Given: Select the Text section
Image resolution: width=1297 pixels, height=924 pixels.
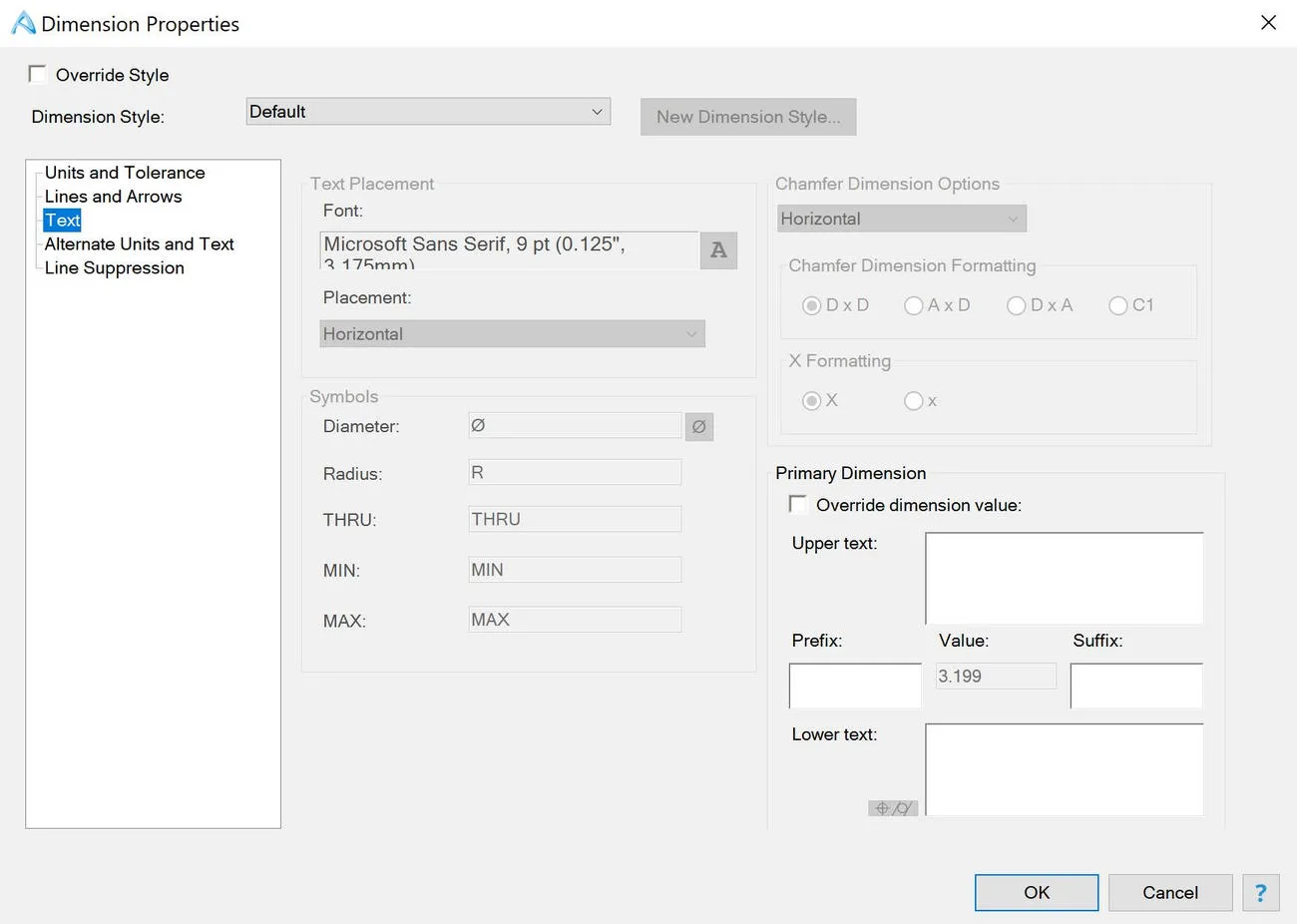Looking at the screenshot, I should coord(62,221).
